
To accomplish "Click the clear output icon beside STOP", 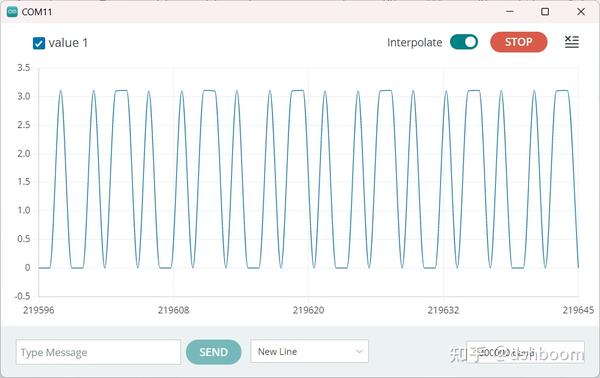I will tap(572, 42).
